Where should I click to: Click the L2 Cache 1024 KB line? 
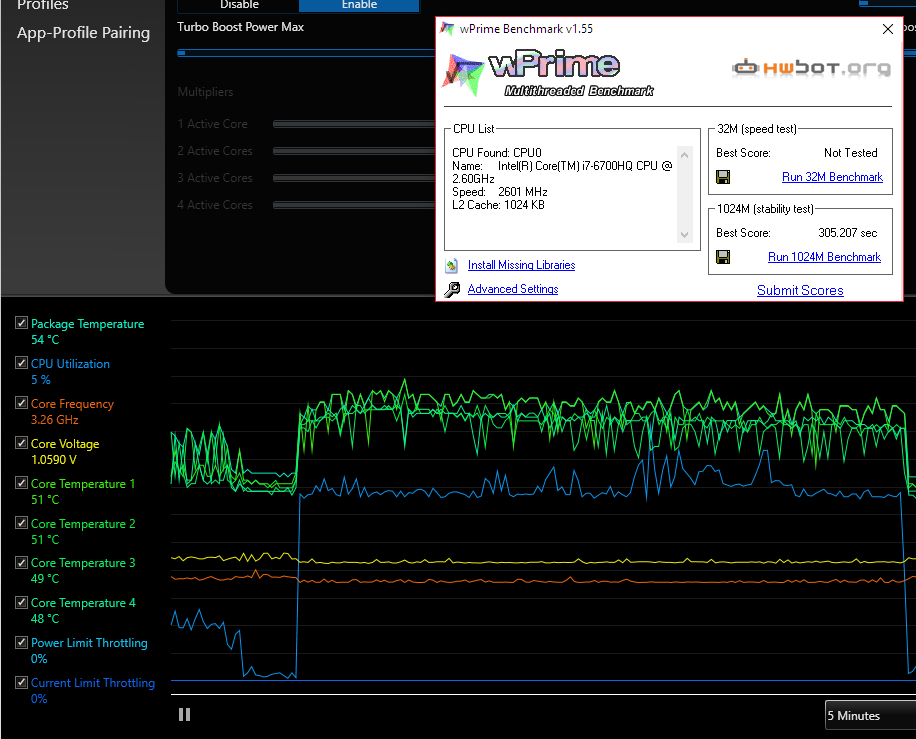pyautogui.click(x=498, y=205)
